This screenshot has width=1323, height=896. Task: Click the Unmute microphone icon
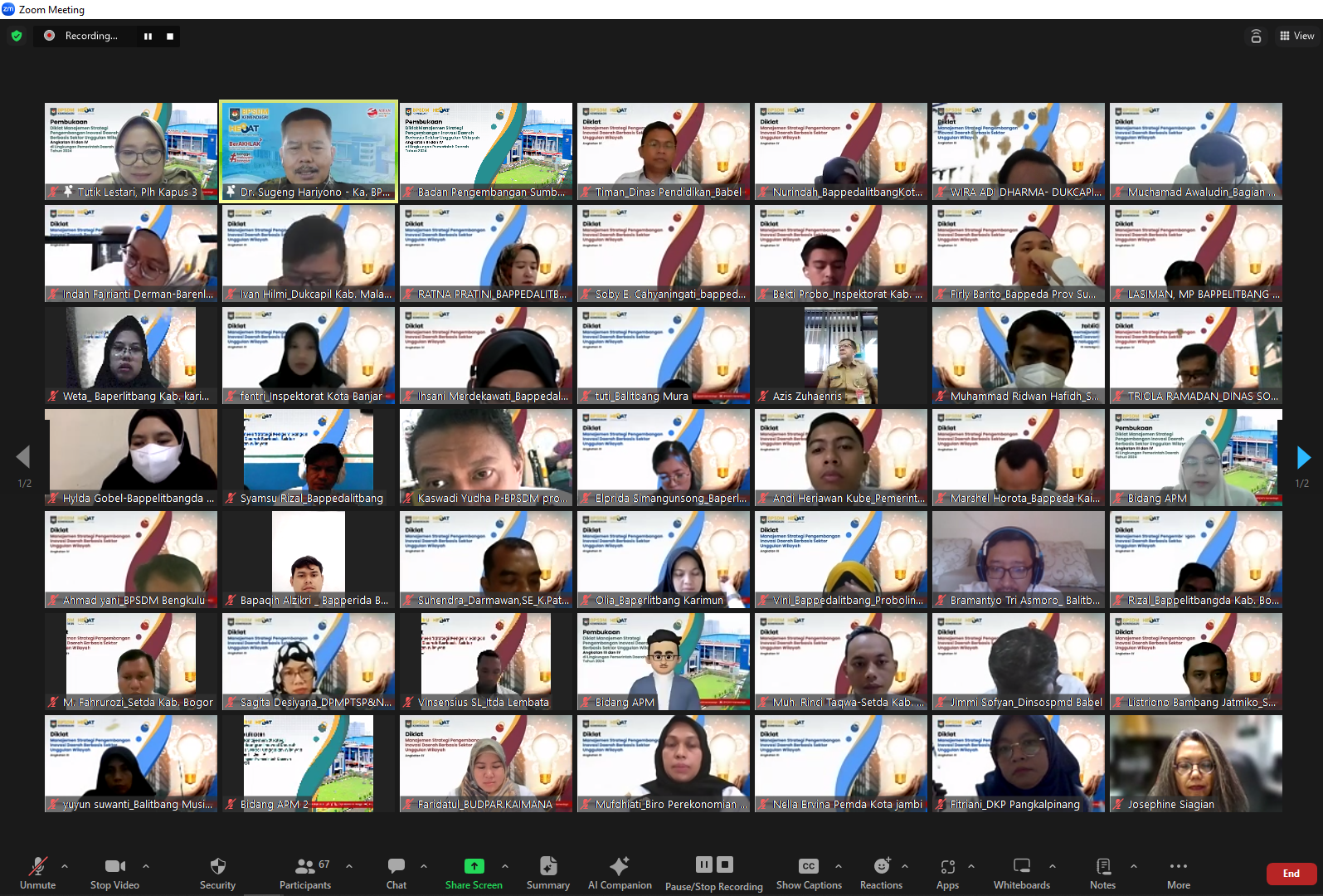point(37,866)
